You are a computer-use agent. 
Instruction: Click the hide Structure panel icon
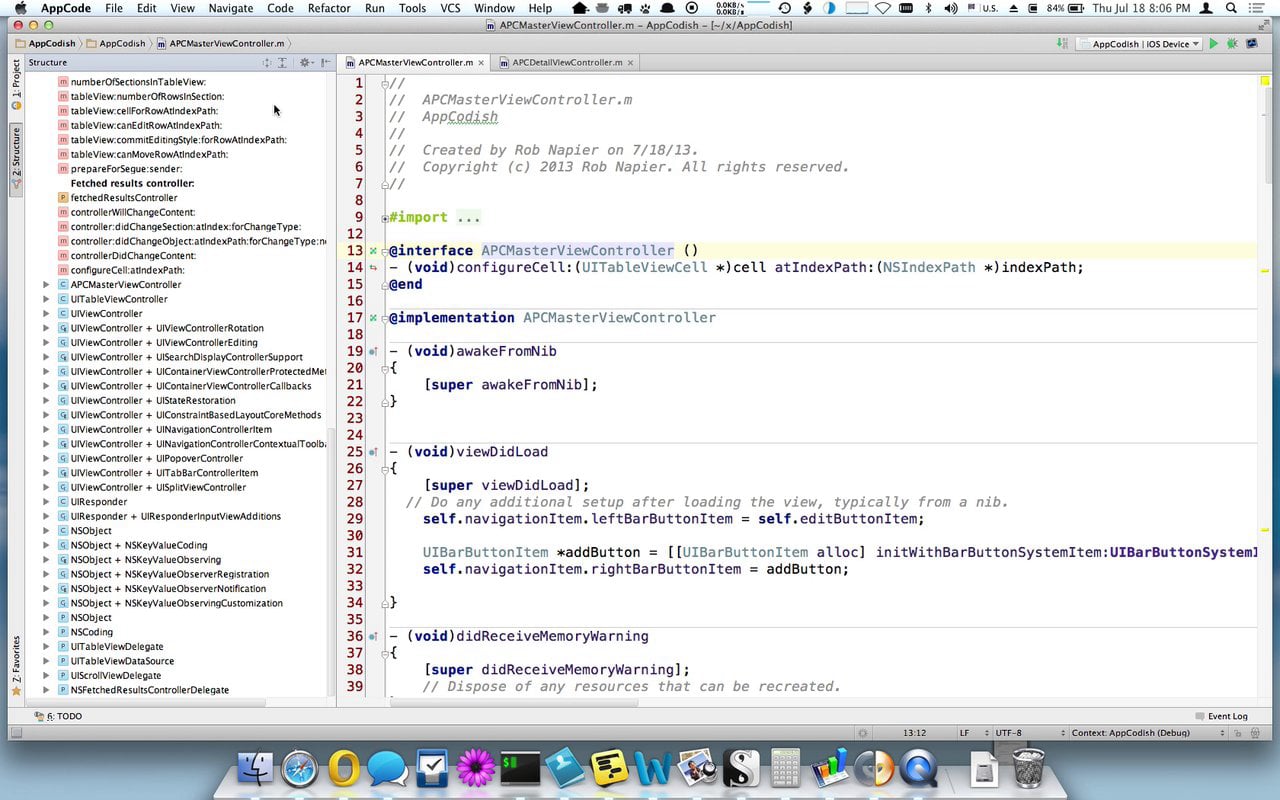(x=326, y=63)
